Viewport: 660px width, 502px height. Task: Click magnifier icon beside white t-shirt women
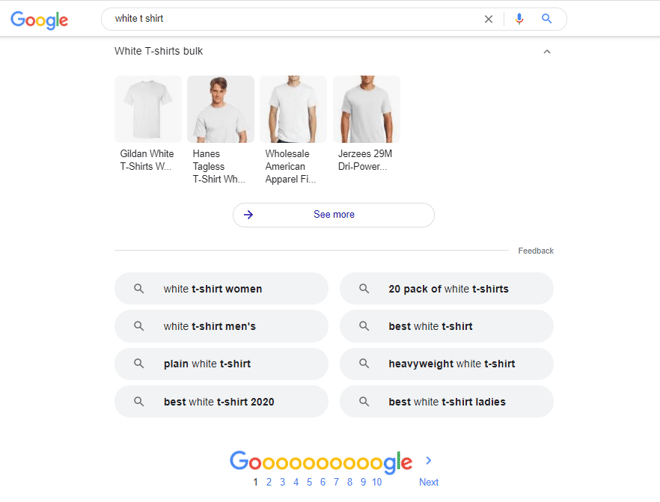point(139,289)
